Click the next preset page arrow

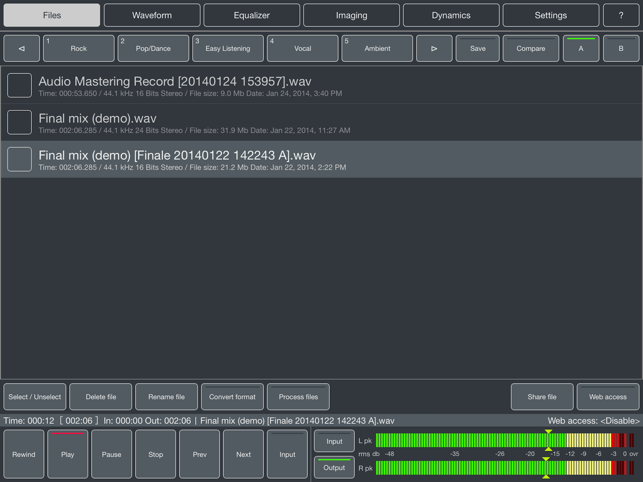tap(434, 48)
